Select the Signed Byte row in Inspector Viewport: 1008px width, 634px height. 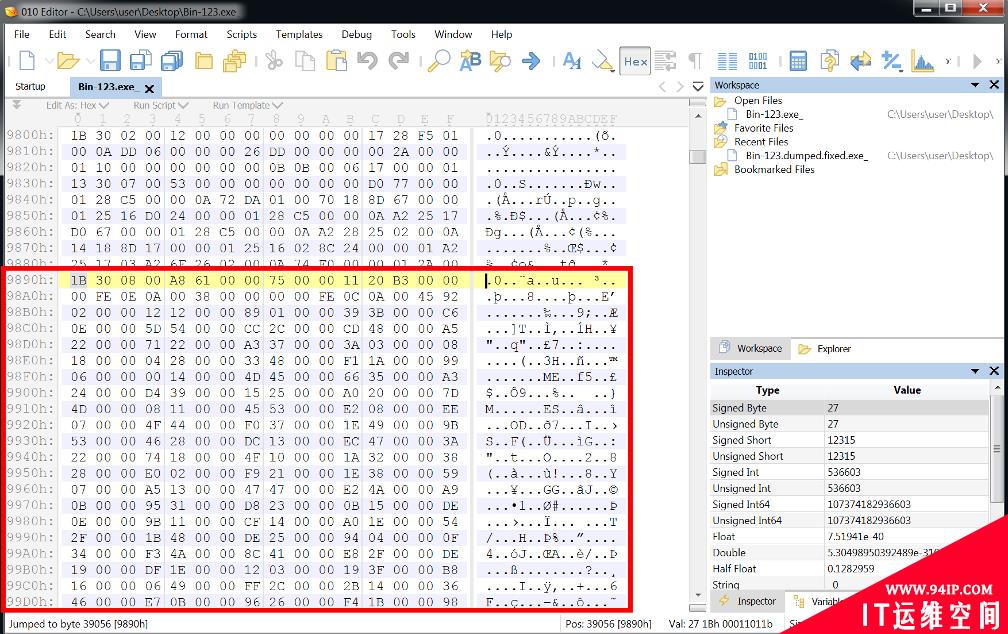[849, 408]
